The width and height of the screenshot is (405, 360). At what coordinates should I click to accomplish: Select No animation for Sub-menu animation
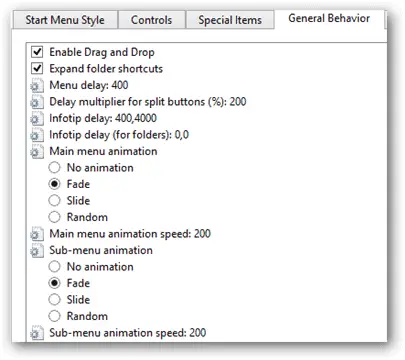point(54,267)
